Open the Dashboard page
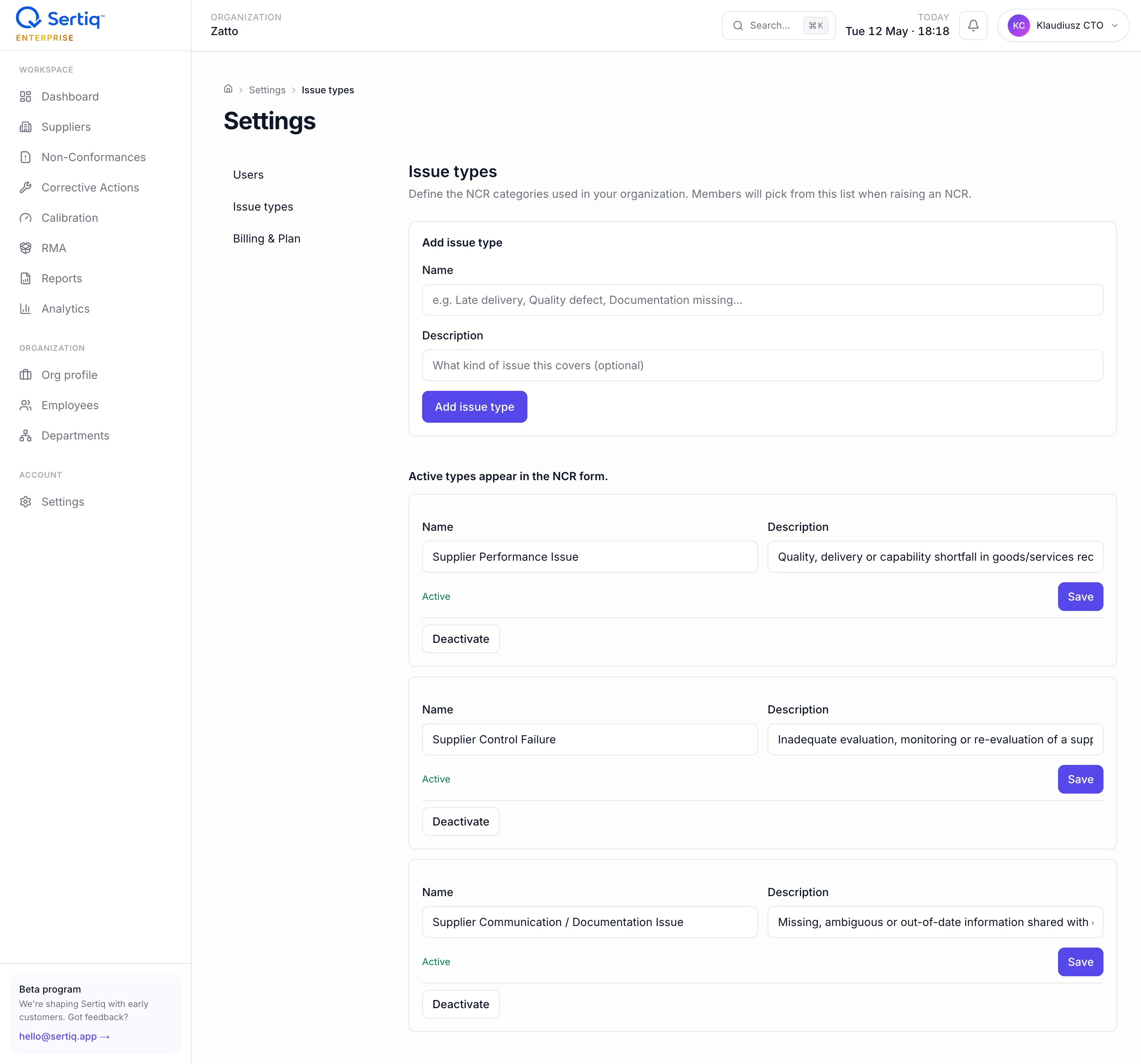Image resolution: width=1141 pixels, height=1064 pixels. pyautogui.click(x=70, y=97)
